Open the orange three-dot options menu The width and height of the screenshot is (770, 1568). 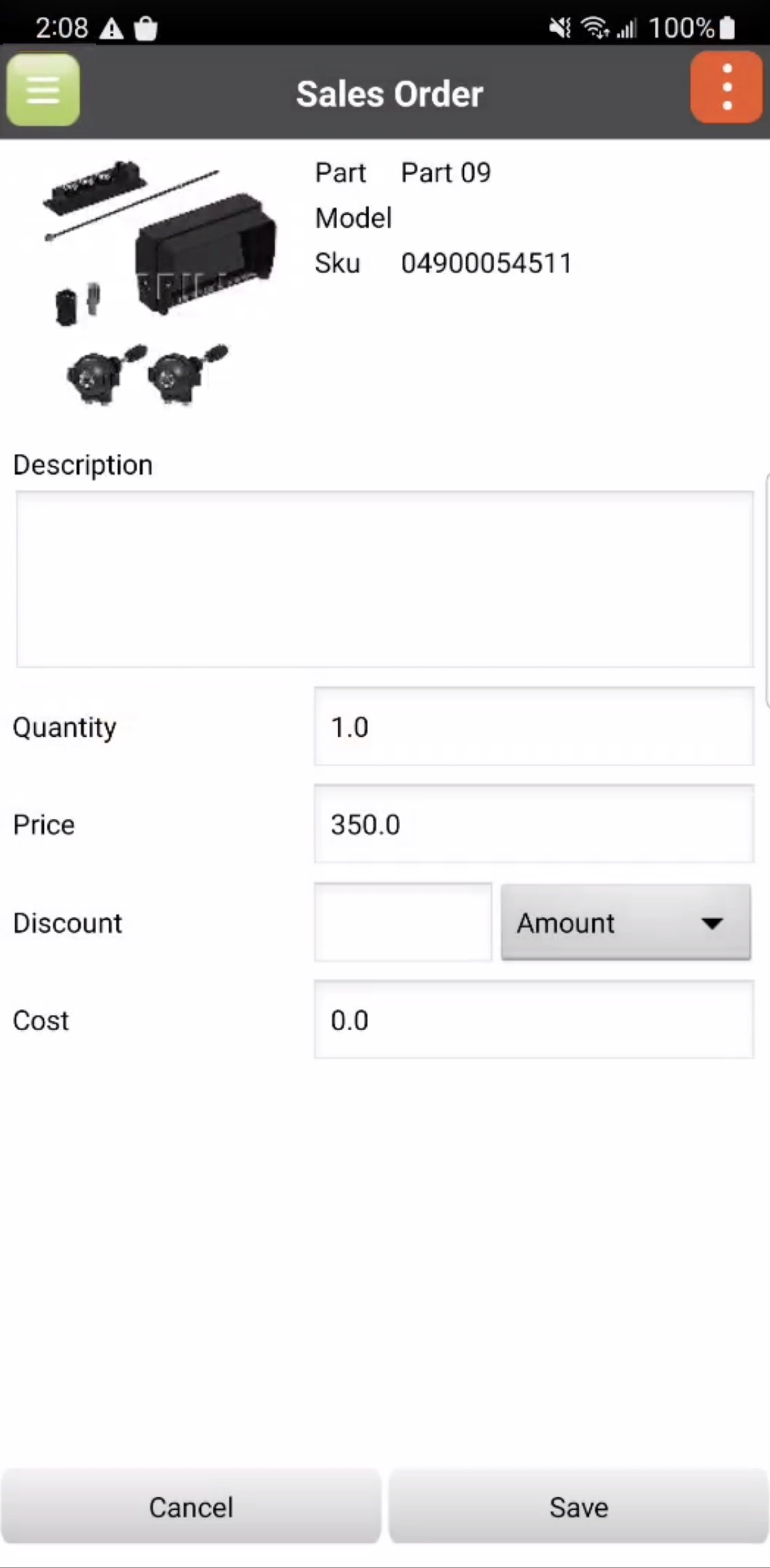(726, 88)
